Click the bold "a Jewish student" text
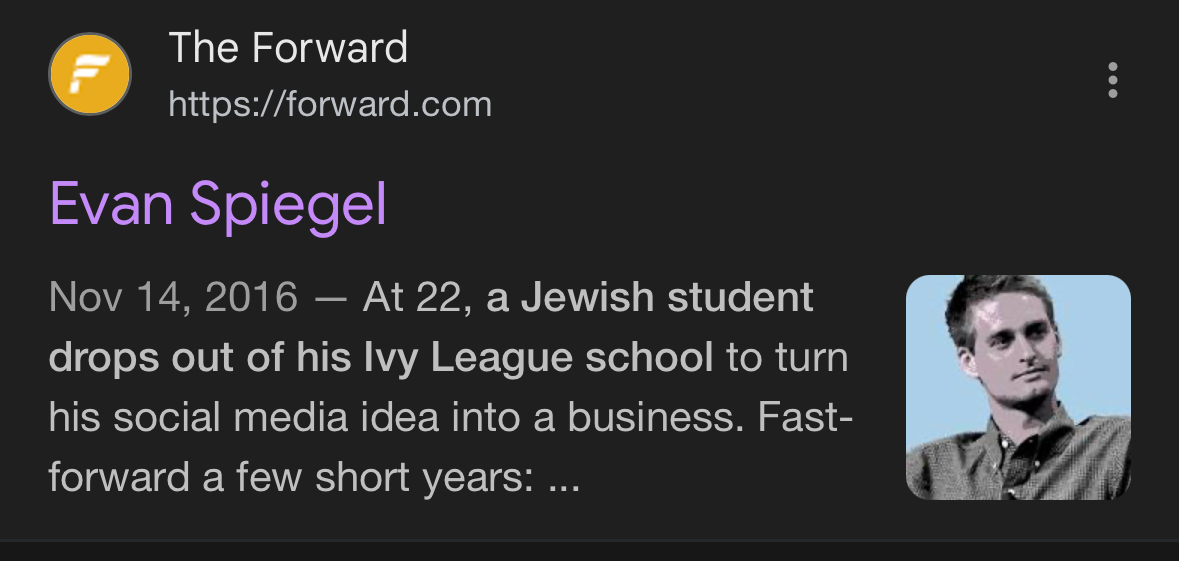Viewport: 1179px width, 561px height. 650,297
